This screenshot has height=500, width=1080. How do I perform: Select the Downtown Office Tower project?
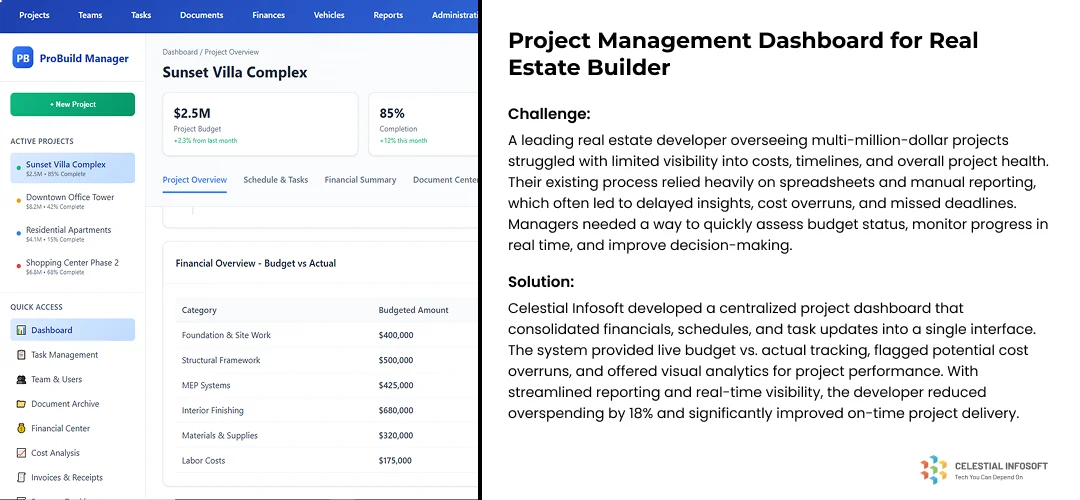click(x=72, y=201)
